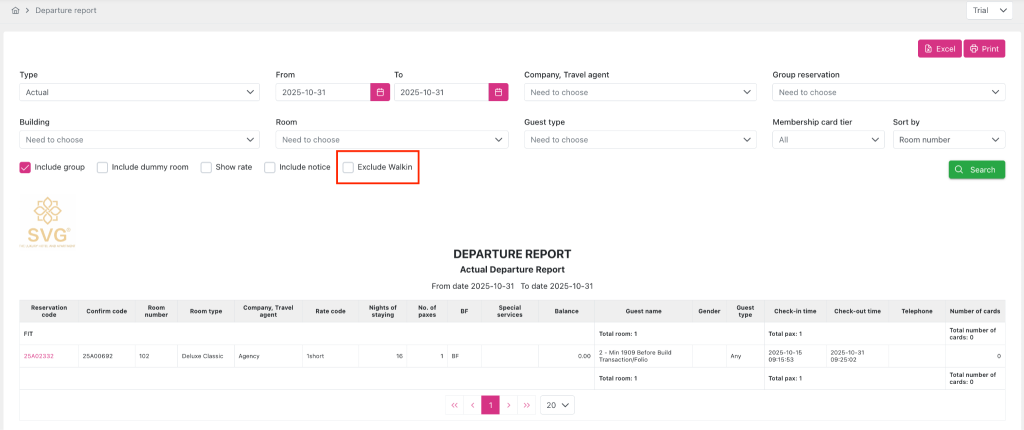This screenshot has height=430, width=1024.
Task: Open reservation code 25A02332 link
Action: point(40,355)
